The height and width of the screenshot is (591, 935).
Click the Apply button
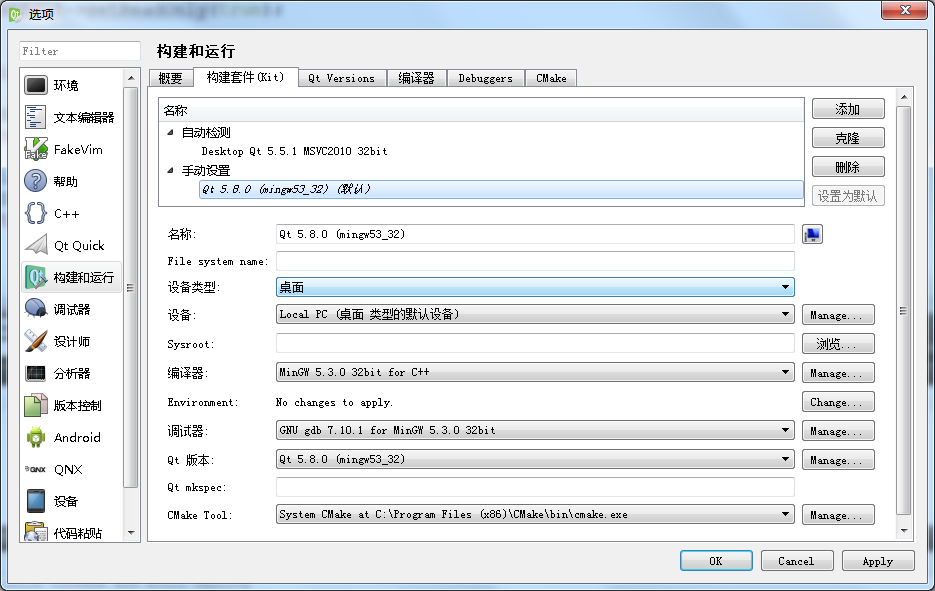878,561
